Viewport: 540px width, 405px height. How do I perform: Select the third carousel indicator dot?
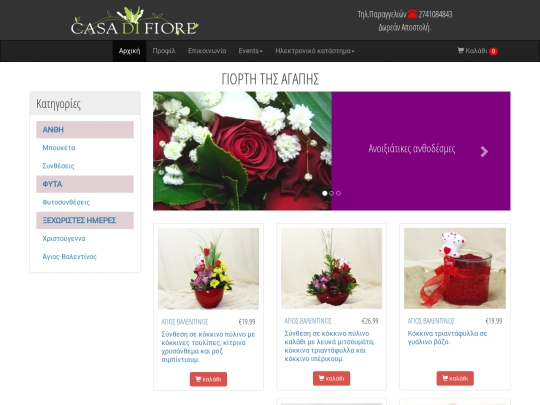pyautogui.click(x=338, y=193)
